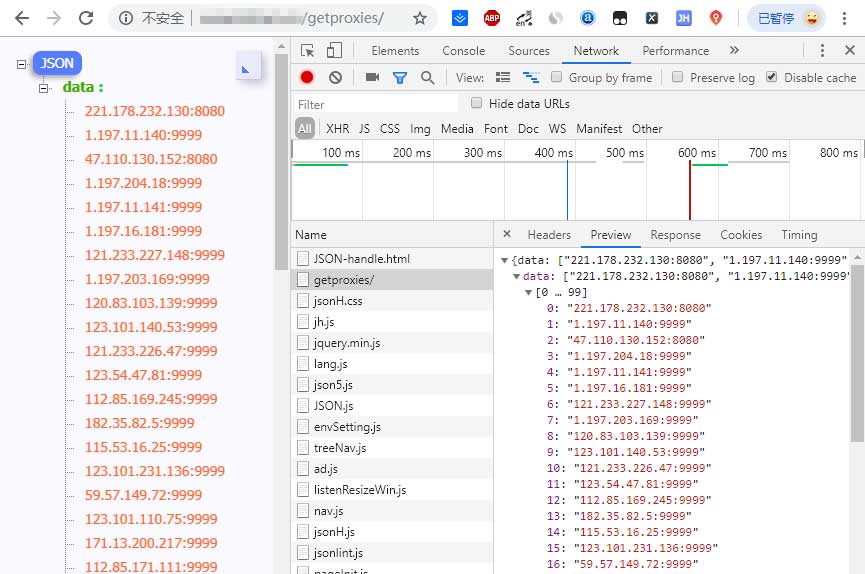Click the capture screenshots camera icon

(x=372, y=77)
